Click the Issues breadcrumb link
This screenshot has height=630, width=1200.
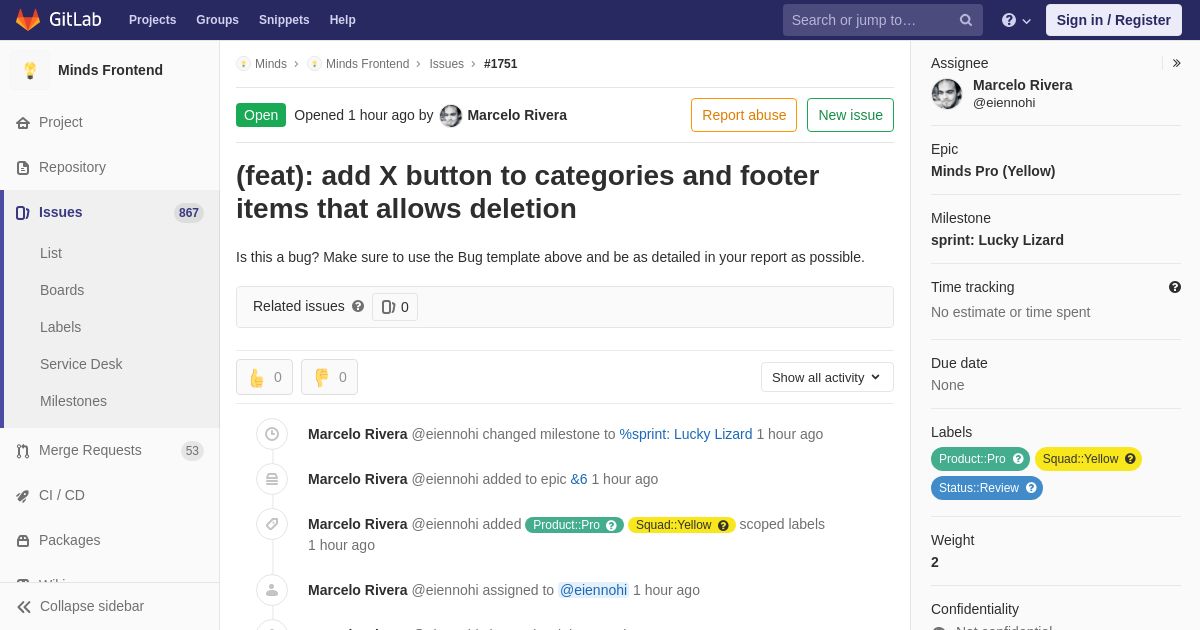pos(447,64)
